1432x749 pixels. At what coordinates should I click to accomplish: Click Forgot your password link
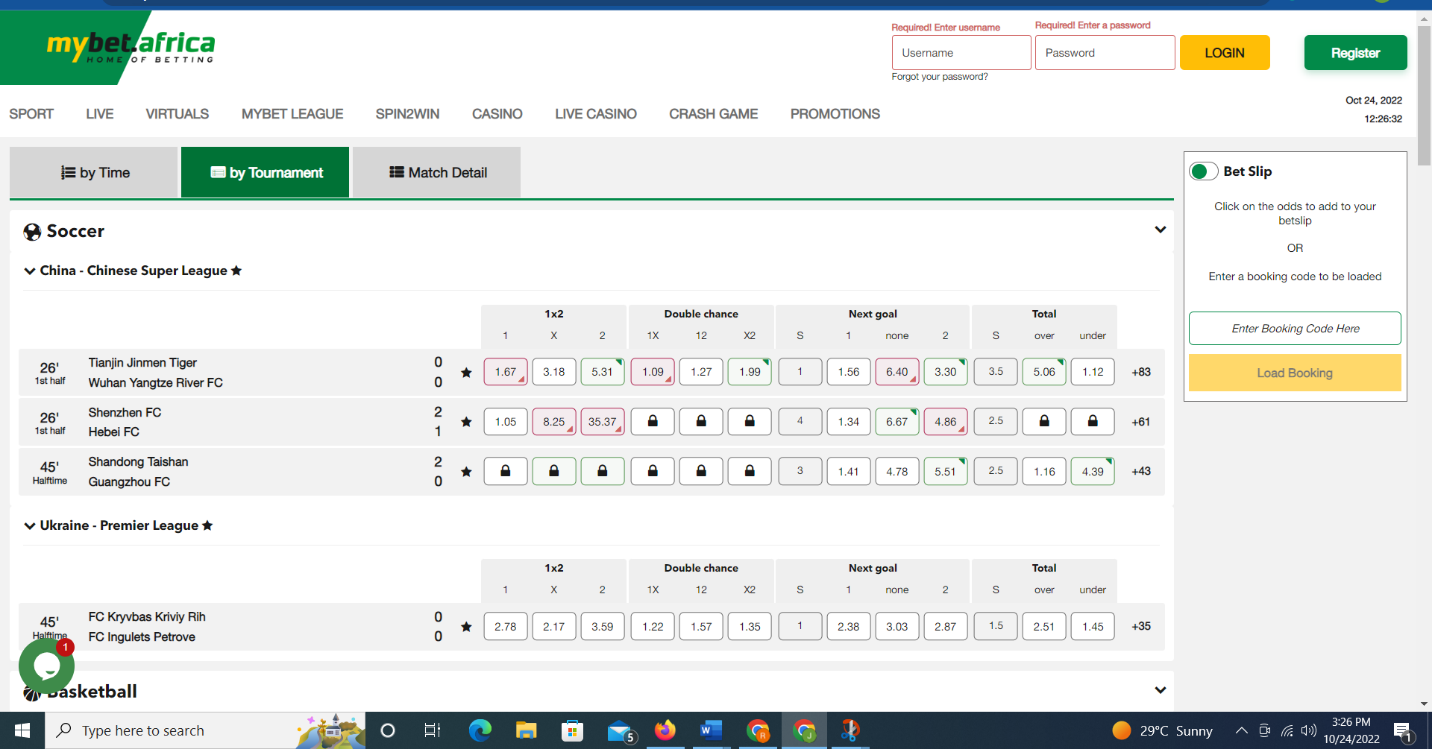[x=940, y=77]
